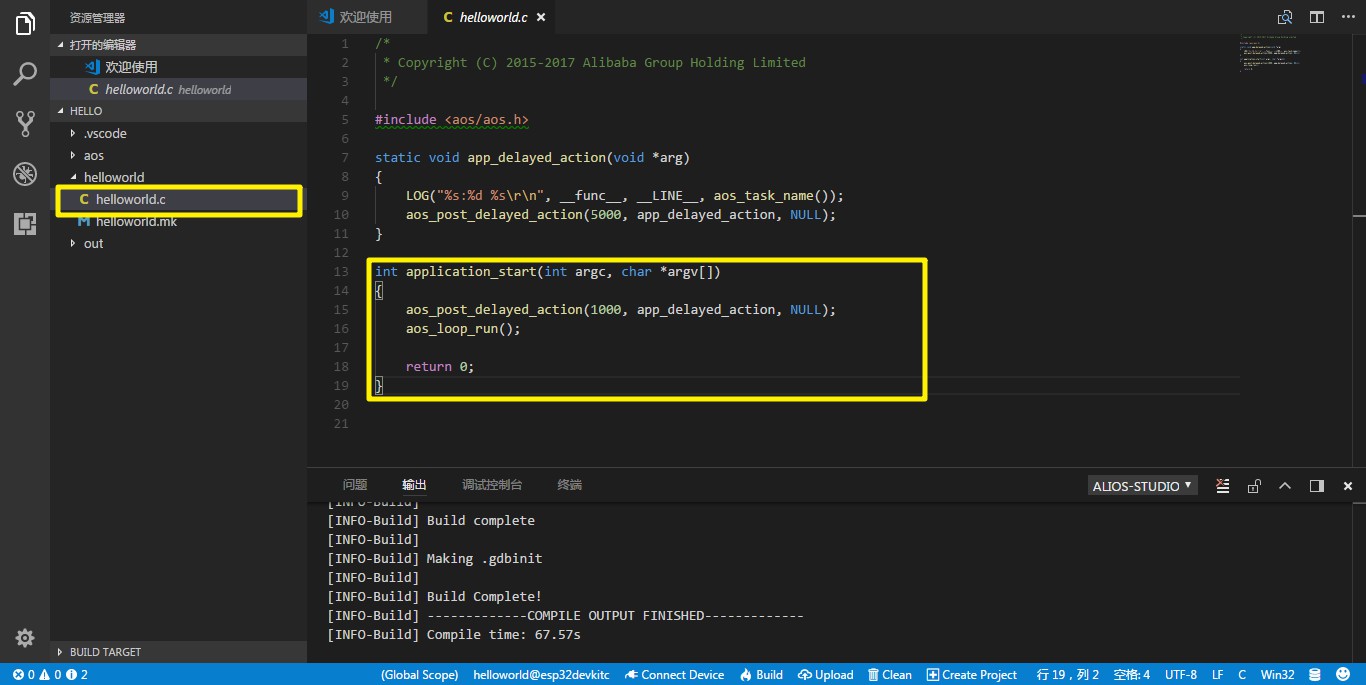Toggle output scroll lock

(x=1254, y=486)
